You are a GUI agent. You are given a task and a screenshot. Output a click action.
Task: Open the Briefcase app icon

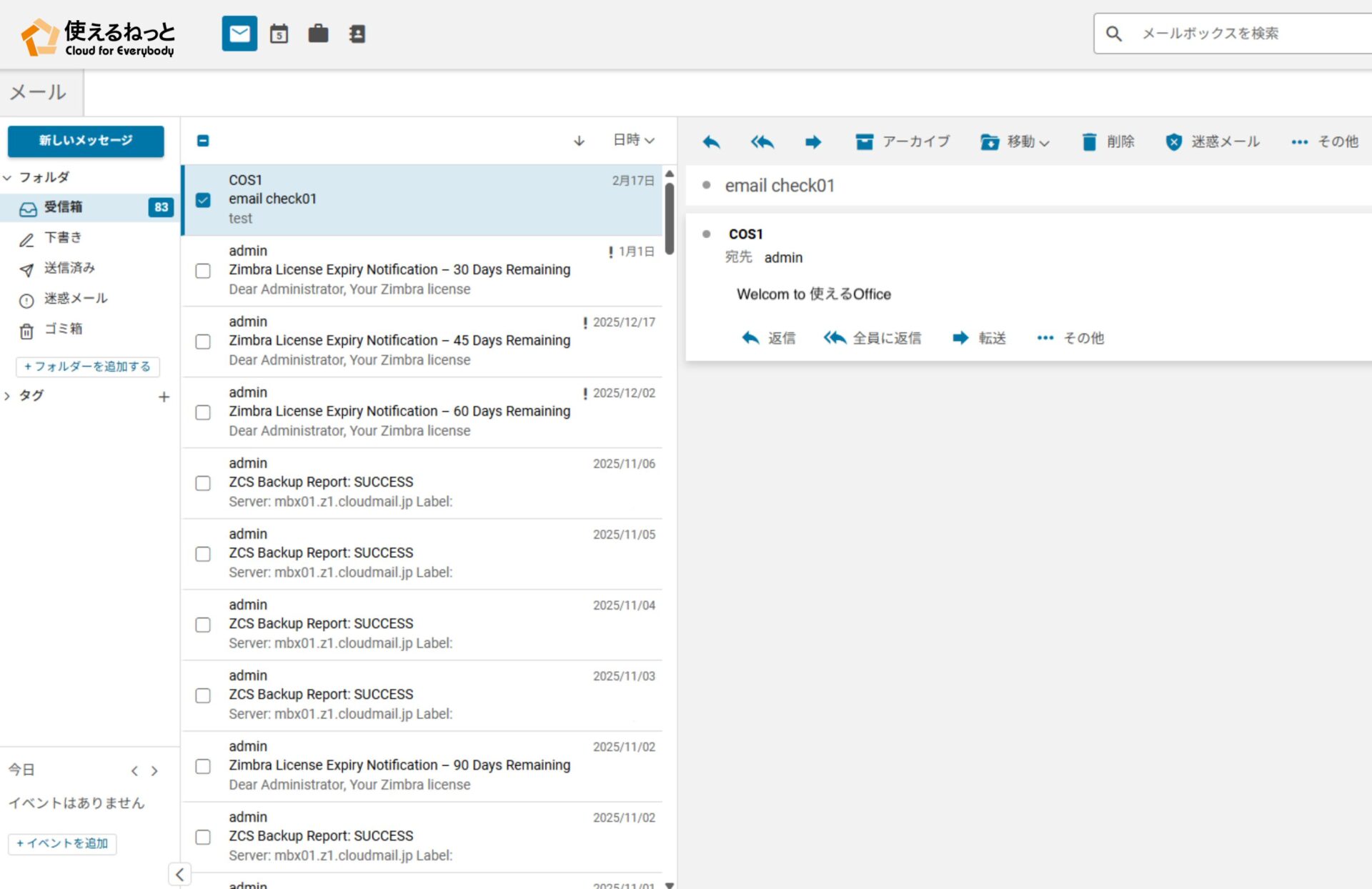[x=318, y=34]
